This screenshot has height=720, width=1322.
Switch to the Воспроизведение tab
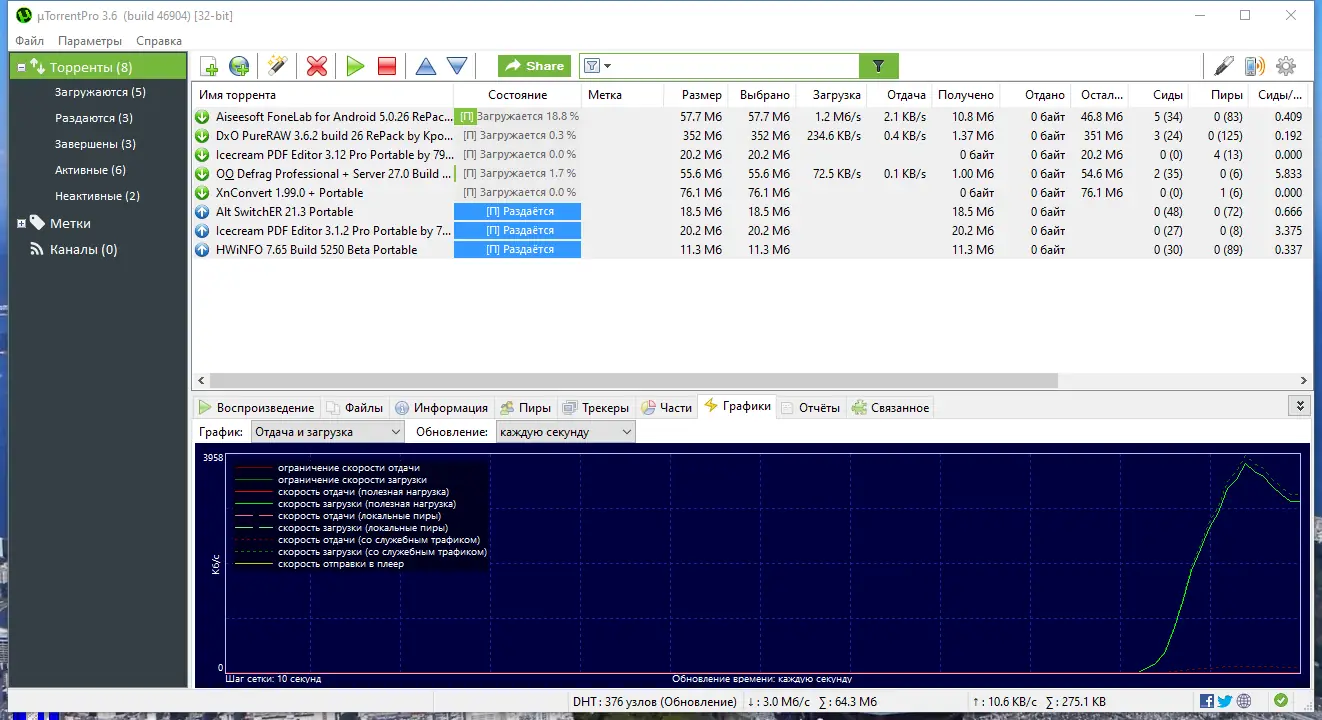[x=255, y=407]
